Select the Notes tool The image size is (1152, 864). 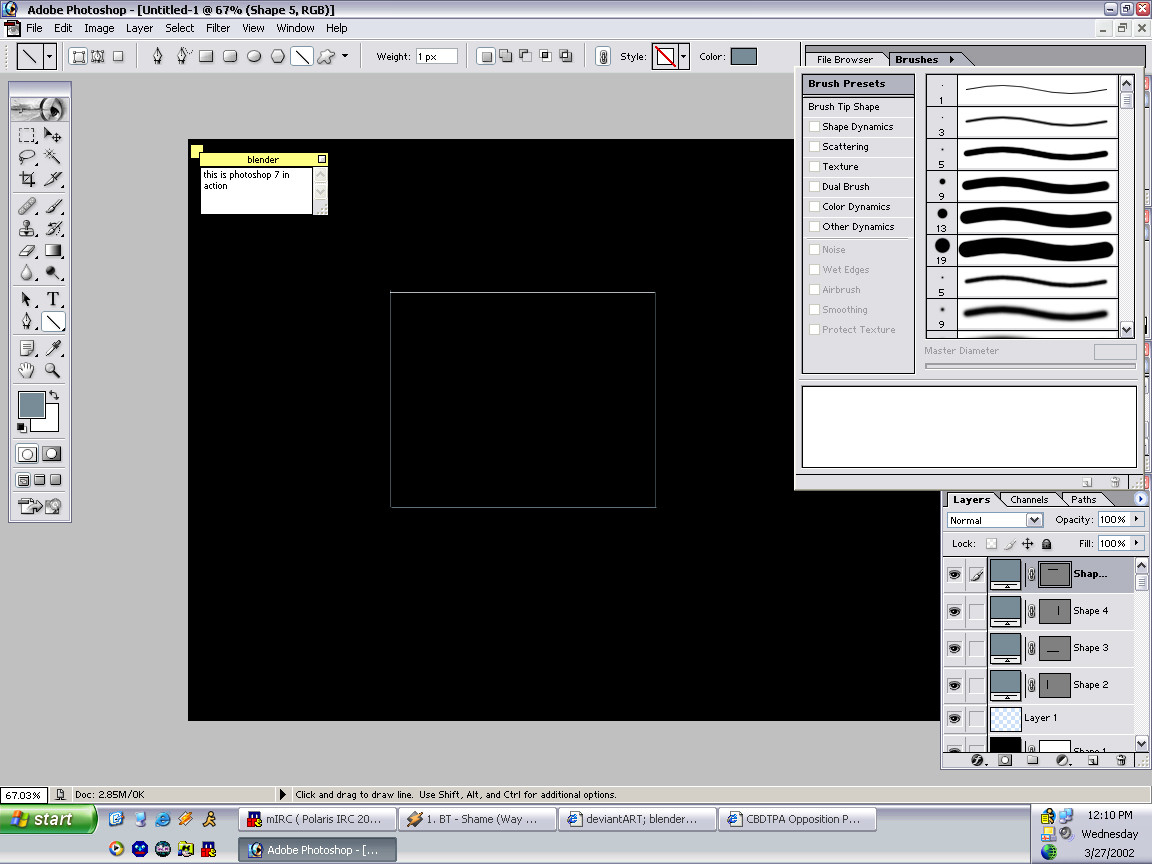point(27,348)
